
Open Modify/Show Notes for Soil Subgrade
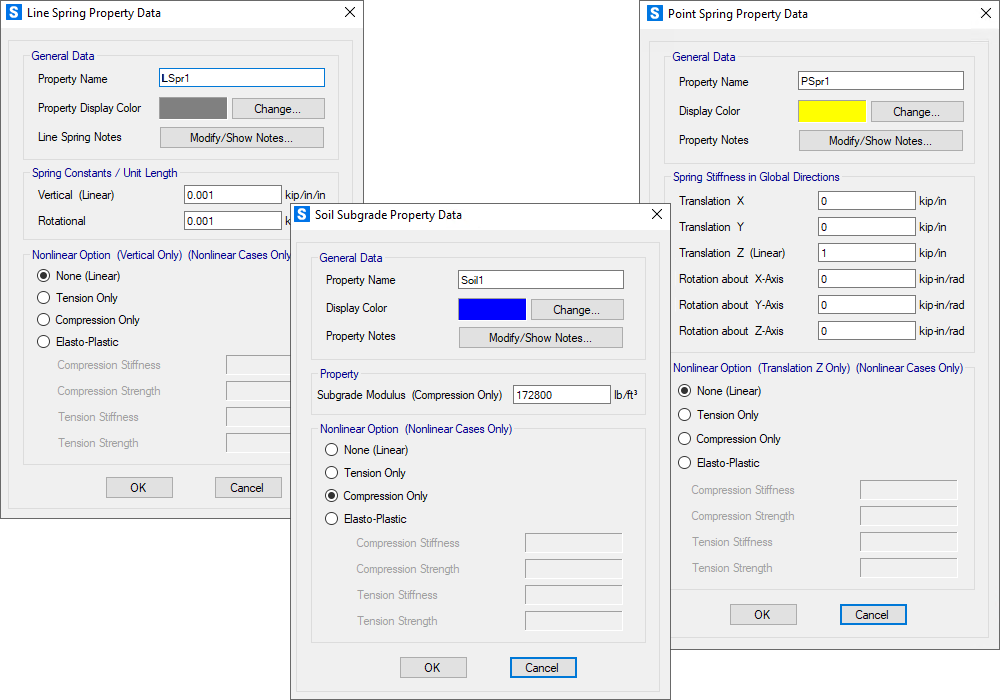(x=540, y=338)
